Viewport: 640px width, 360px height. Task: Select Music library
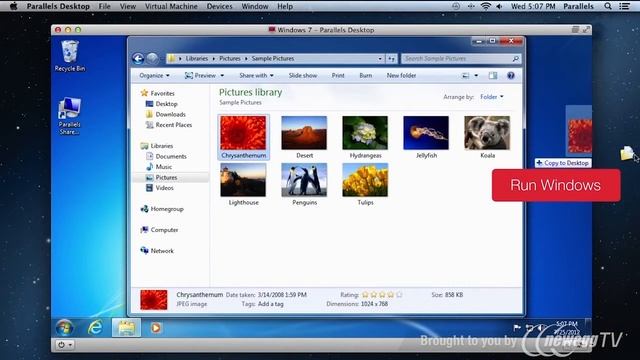[163, 167]
